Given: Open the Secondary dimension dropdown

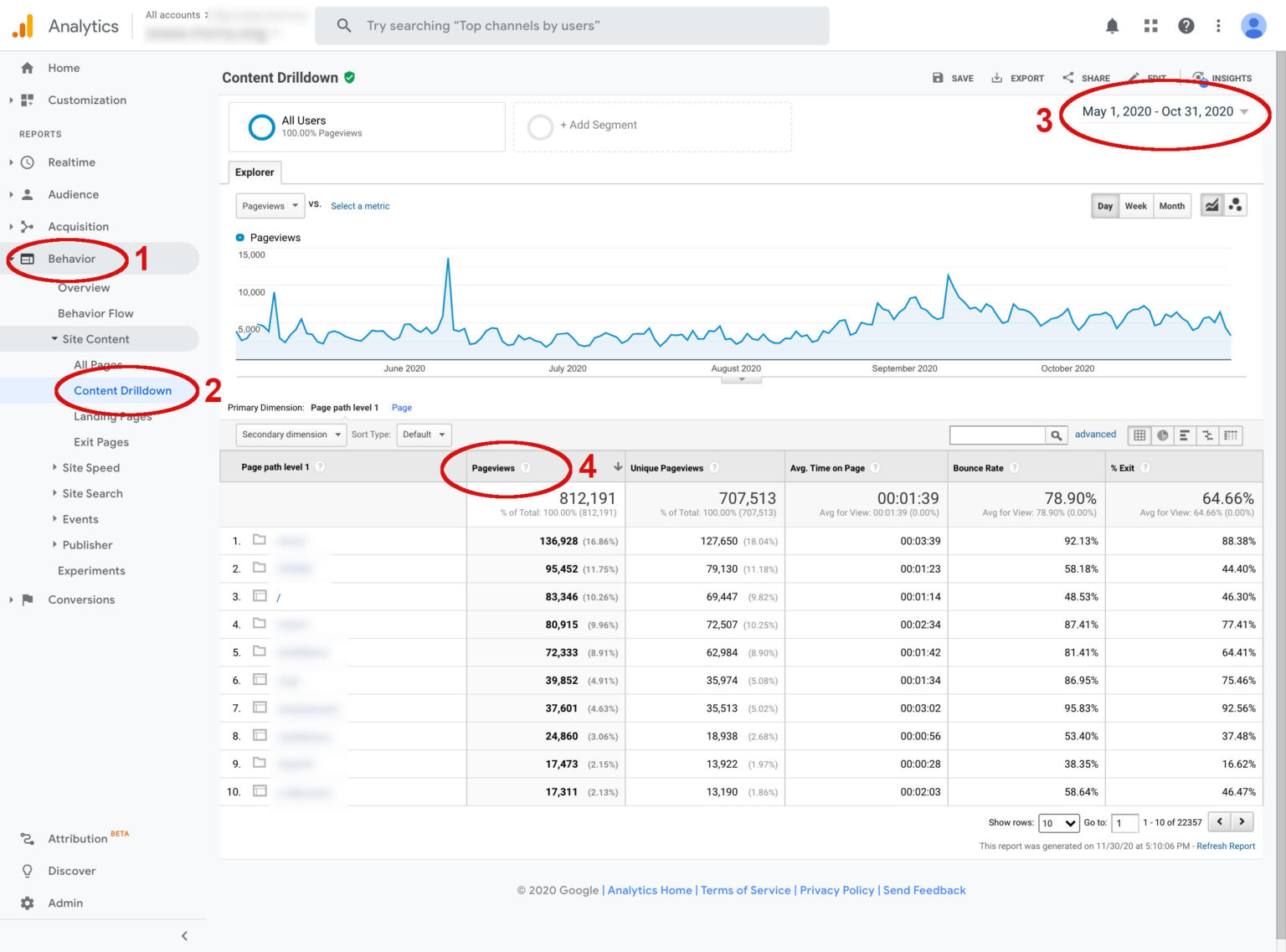Looking at the screenshot, I should [291, 434].
